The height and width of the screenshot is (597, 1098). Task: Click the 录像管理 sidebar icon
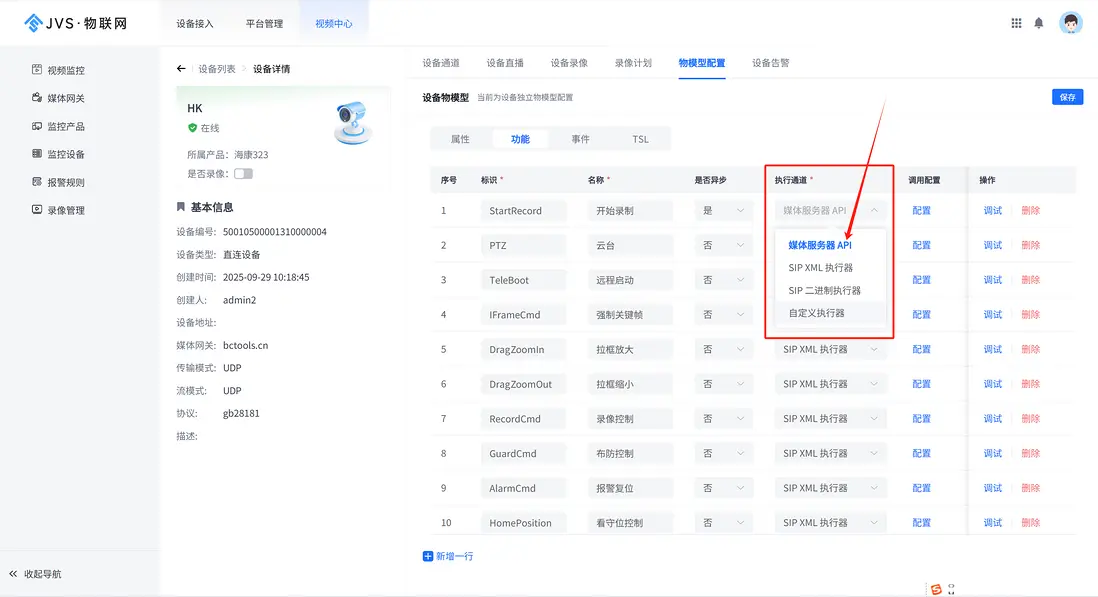point(37,209)
